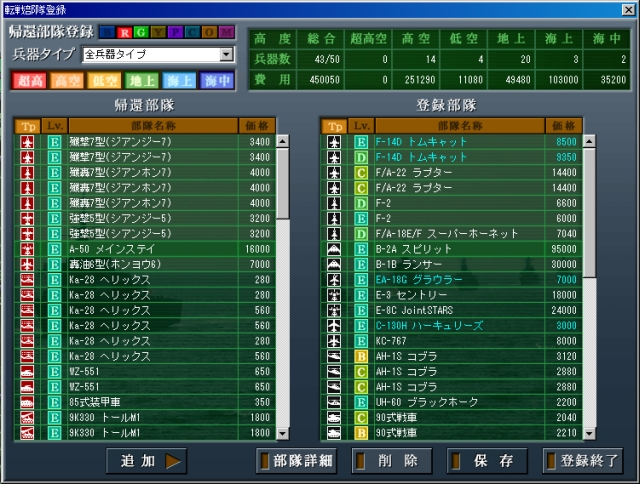This screenshot has height=484, width=640.
Task: Click the tanker icon for KC-767
Action: [334, 341]
